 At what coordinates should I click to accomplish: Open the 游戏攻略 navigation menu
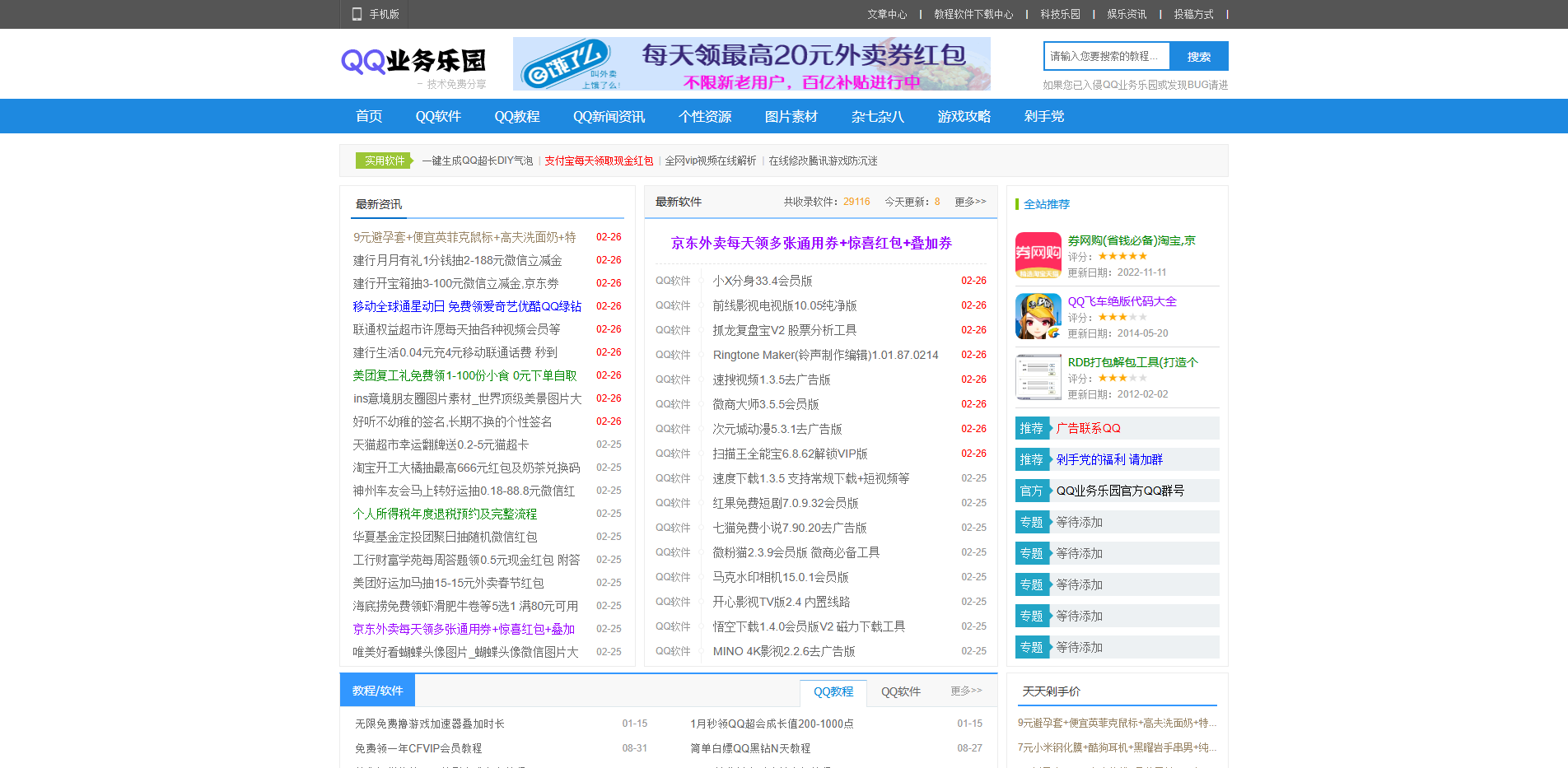point(963,116)
